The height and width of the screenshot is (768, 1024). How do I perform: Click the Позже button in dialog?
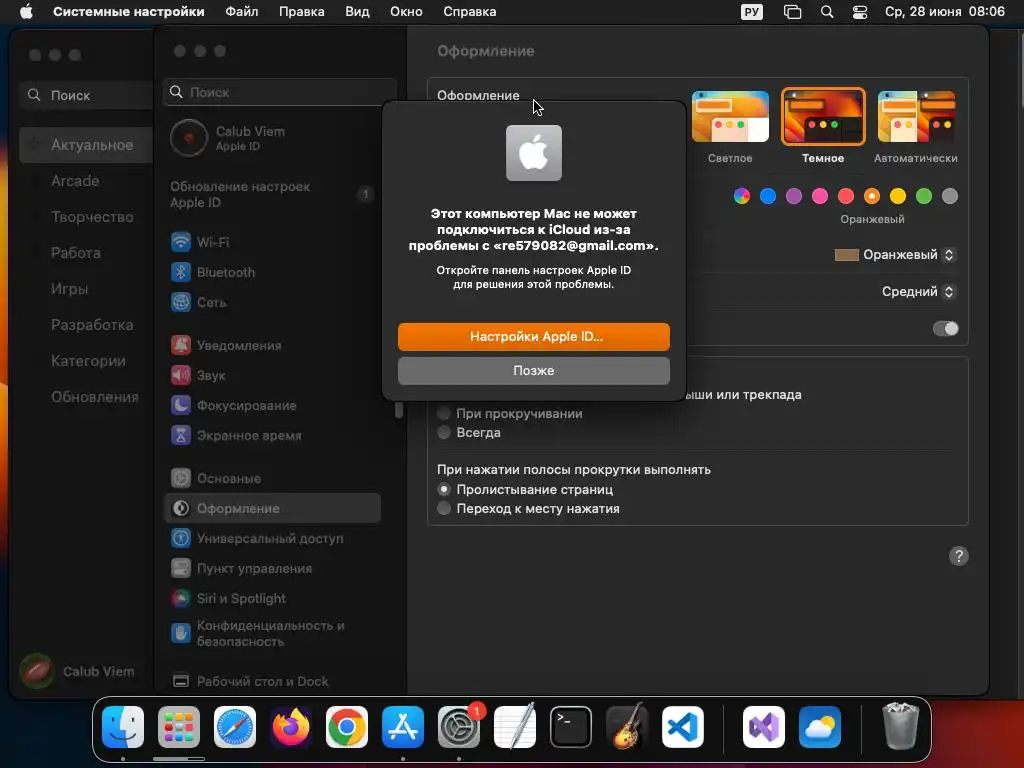534,370
